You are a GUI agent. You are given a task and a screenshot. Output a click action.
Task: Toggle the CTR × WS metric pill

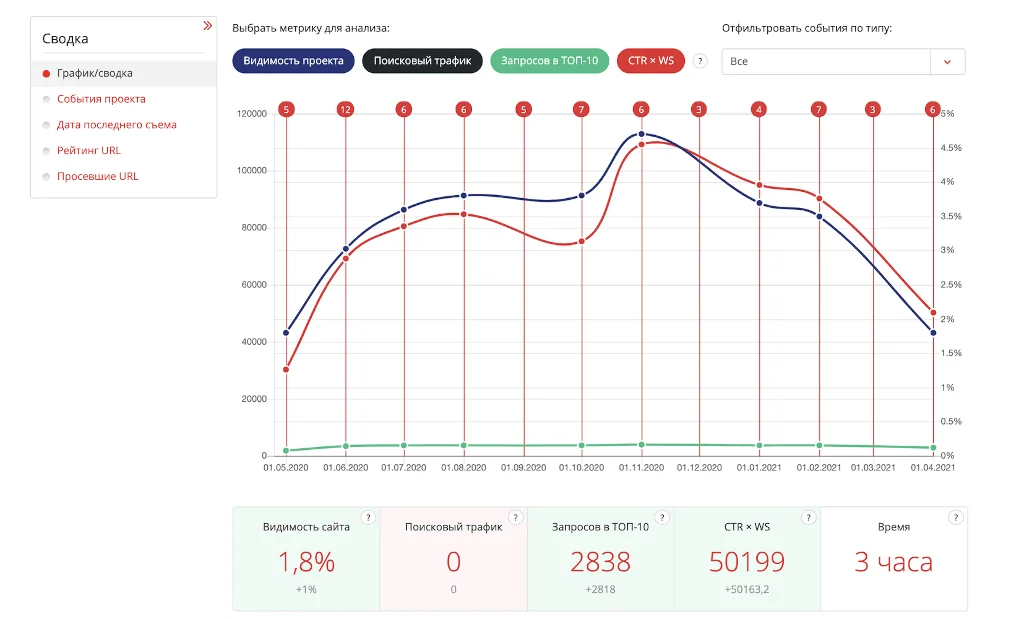pos(651,61)
